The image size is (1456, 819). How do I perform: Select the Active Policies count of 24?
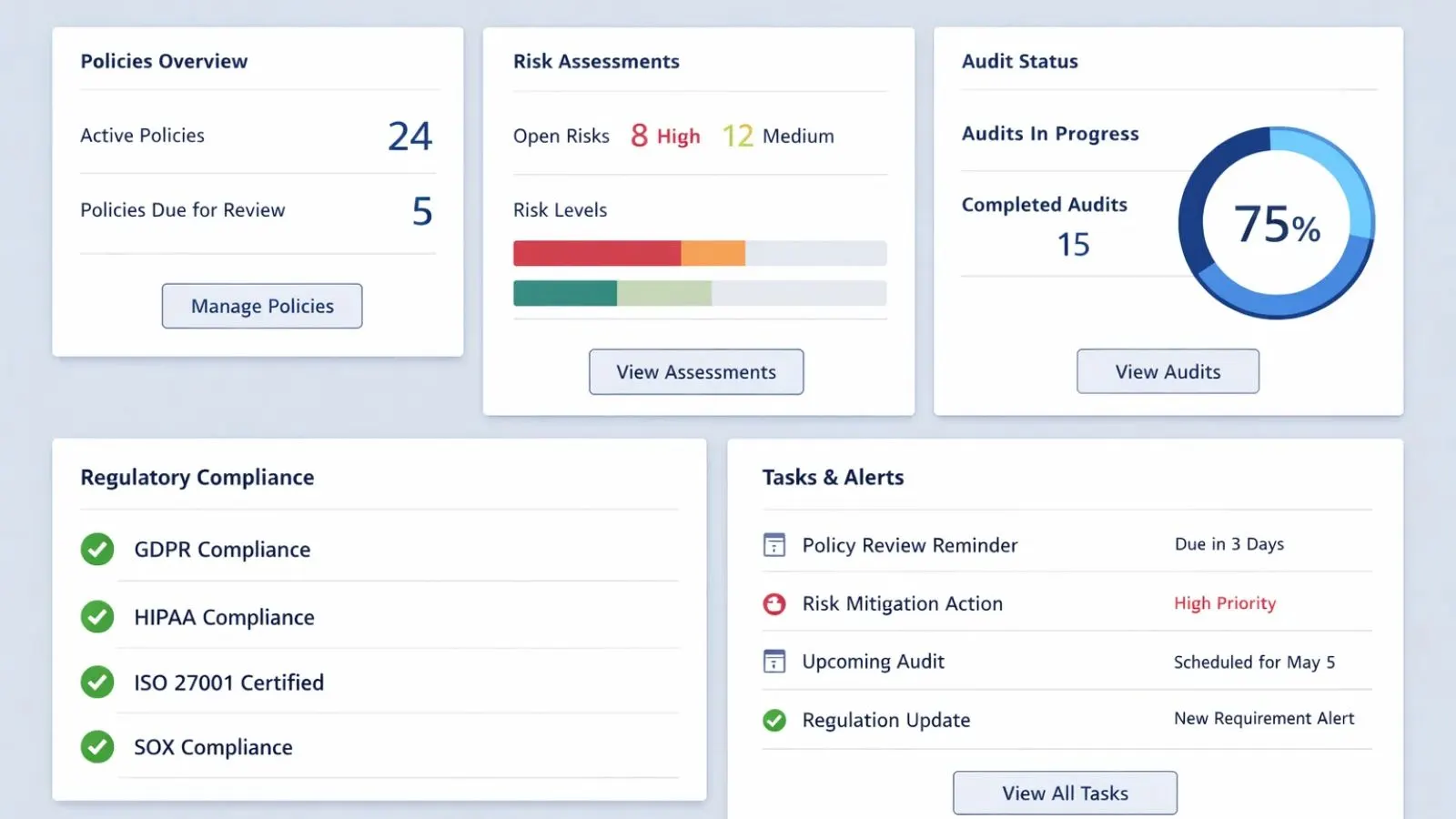[x=410, y=136]
